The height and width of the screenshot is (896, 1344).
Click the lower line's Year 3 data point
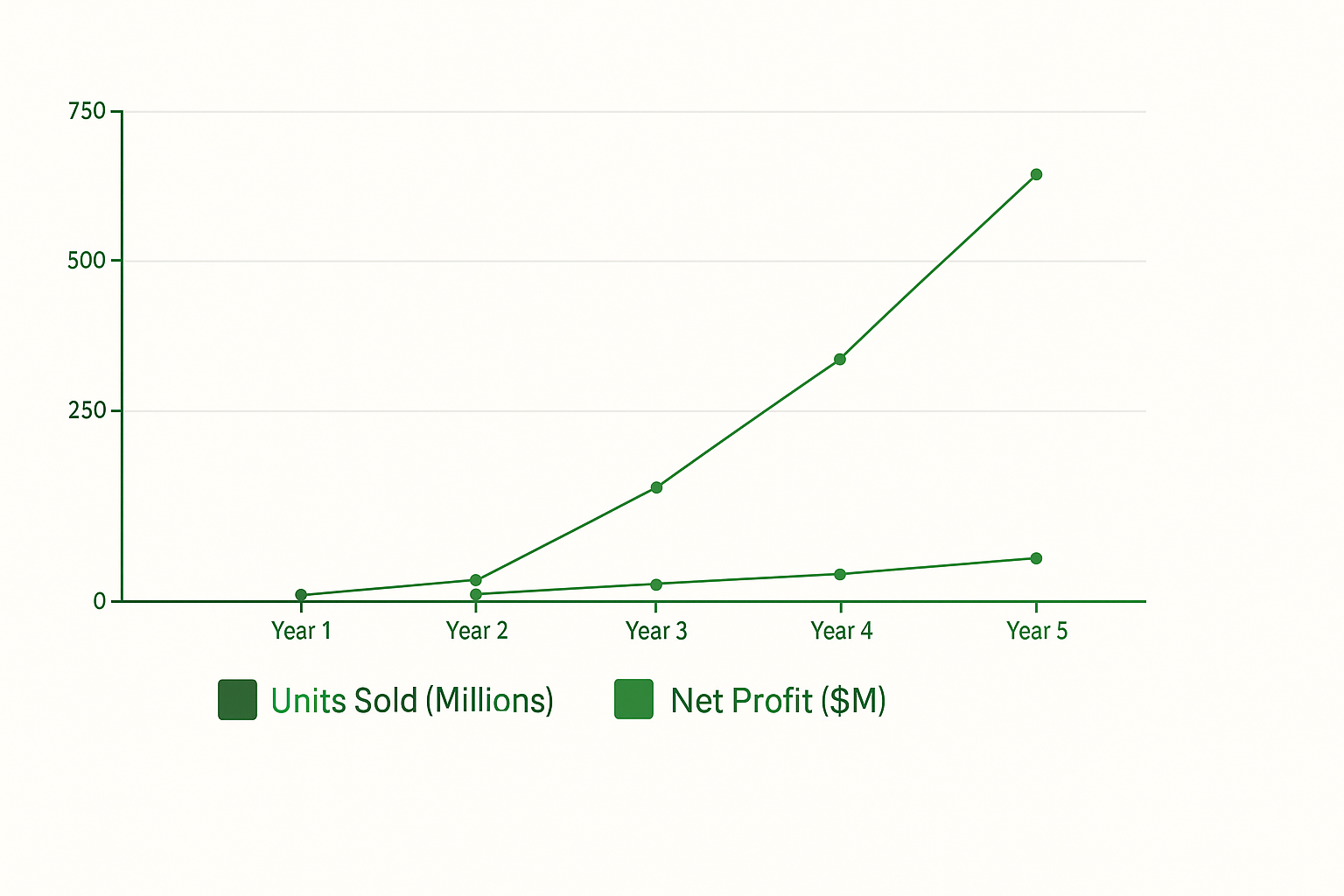[656, 584]
